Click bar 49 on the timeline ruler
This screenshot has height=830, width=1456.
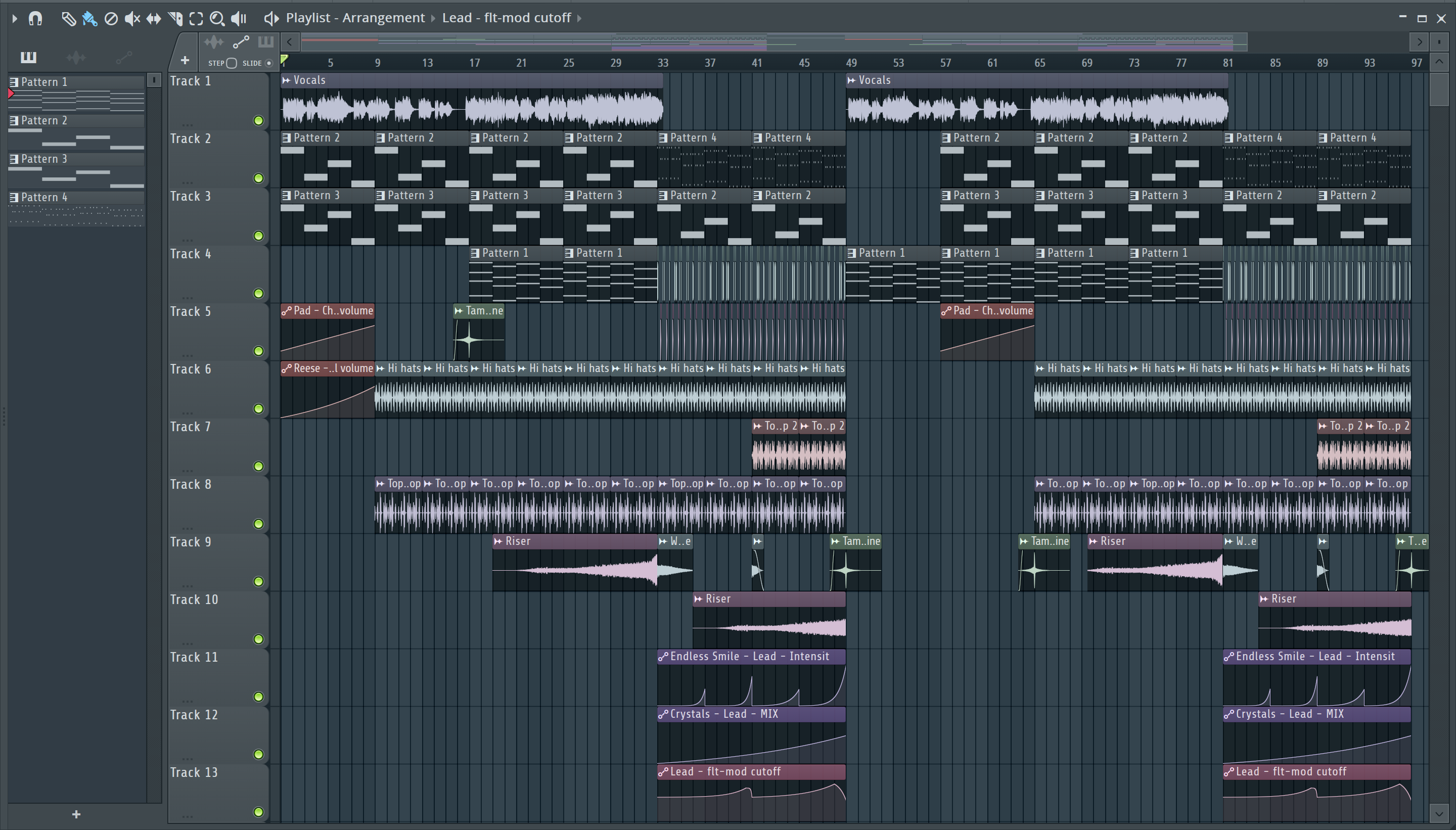[x=851, y=63]
